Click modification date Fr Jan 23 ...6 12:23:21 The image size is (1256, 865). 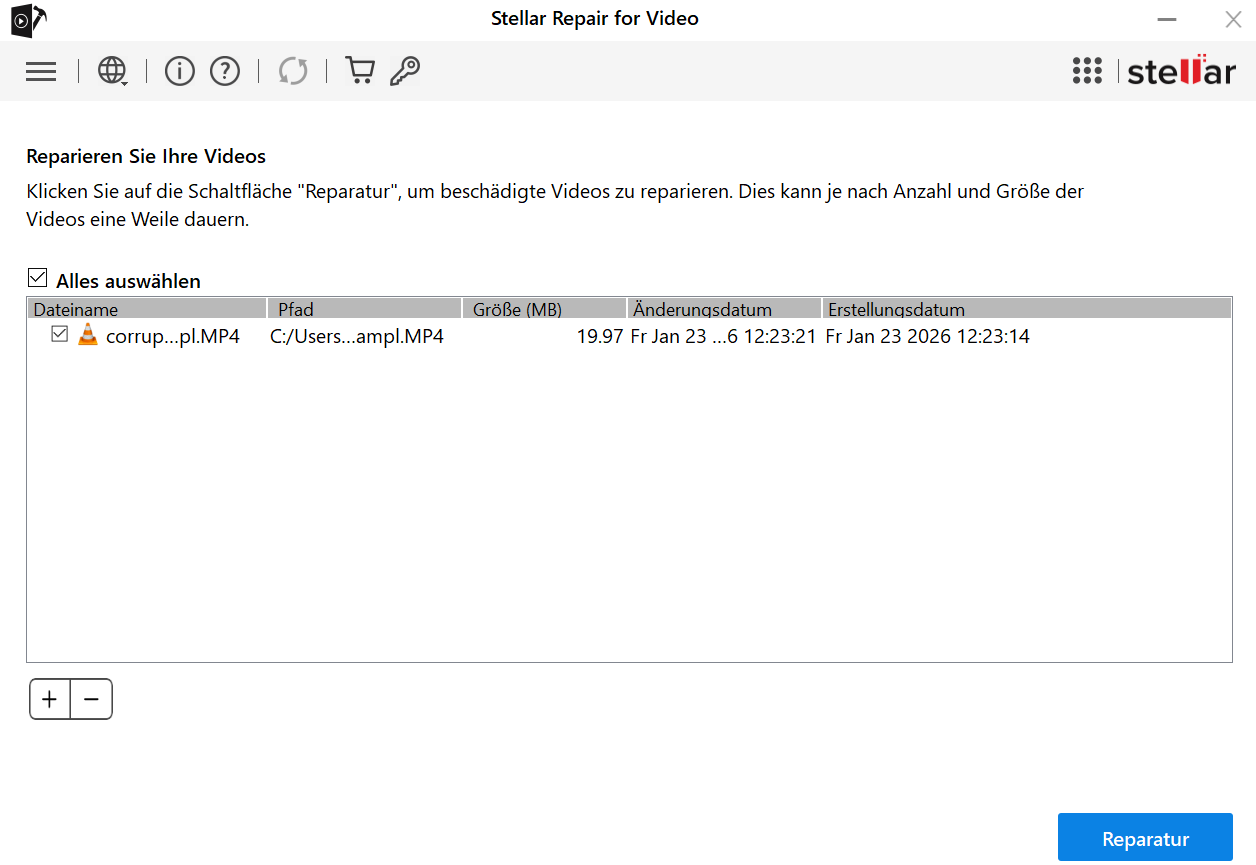[724, 336]
